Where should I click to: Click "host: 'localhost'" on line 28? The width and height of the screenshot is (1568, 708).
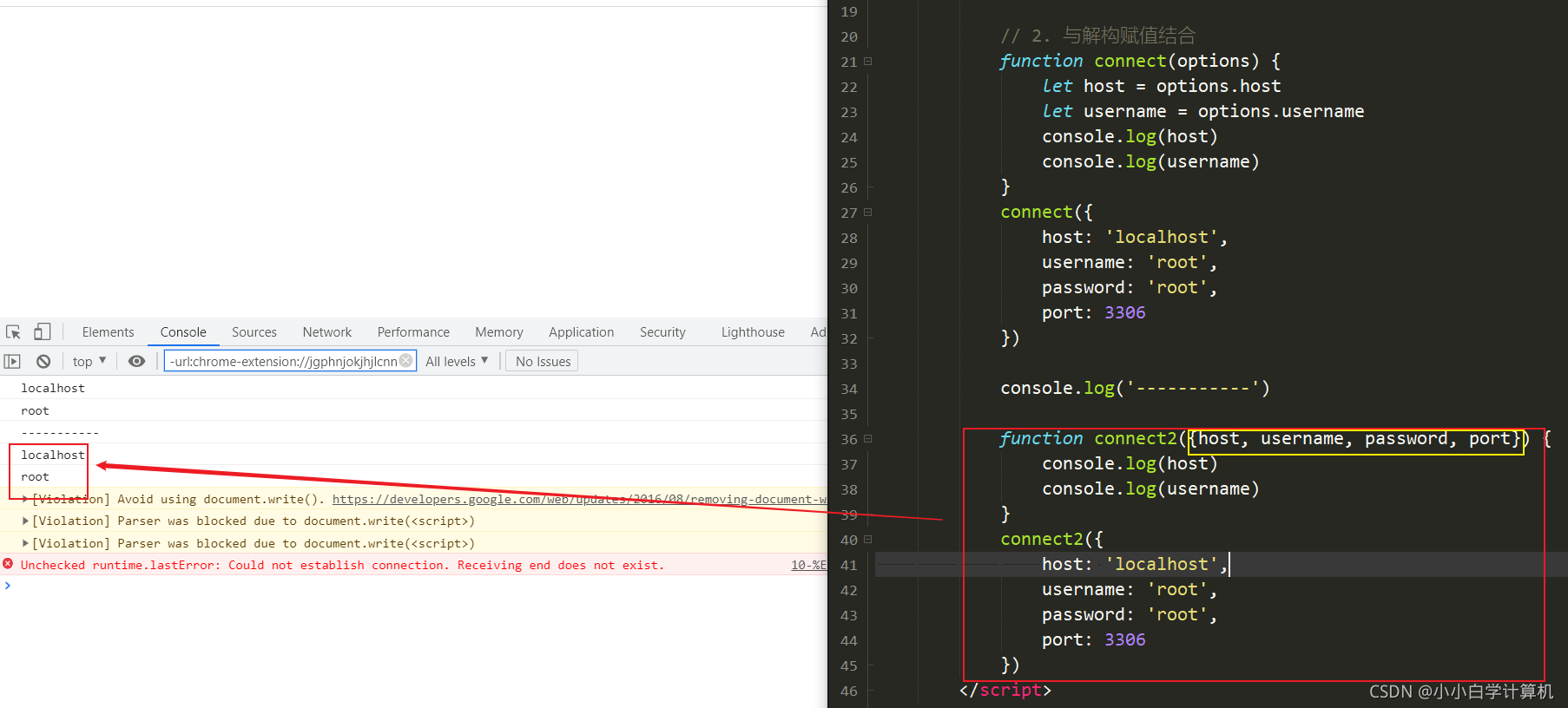(x=1135, y=237)
